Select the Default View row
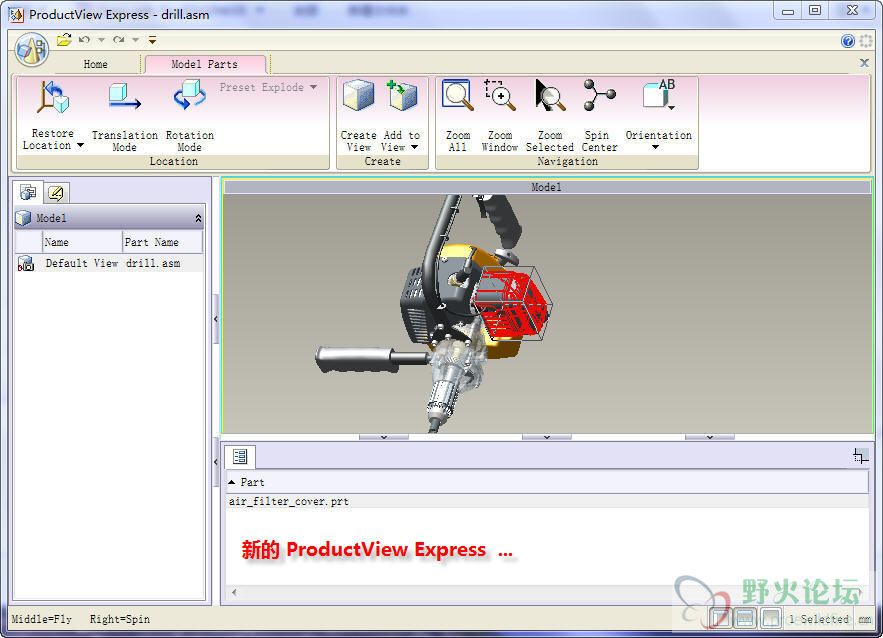883x638 pixels. pyautogui.click(x=109, y=263)
